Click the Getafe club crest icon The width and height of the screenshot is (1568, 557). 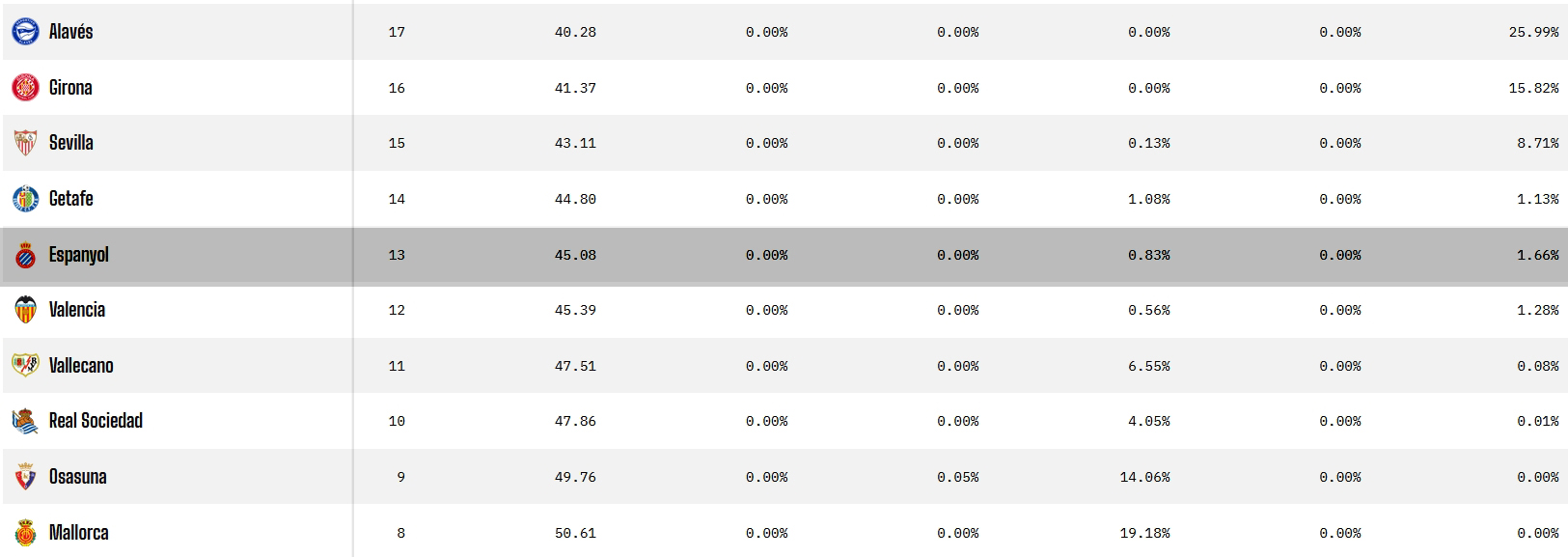(x=24, y=199)
